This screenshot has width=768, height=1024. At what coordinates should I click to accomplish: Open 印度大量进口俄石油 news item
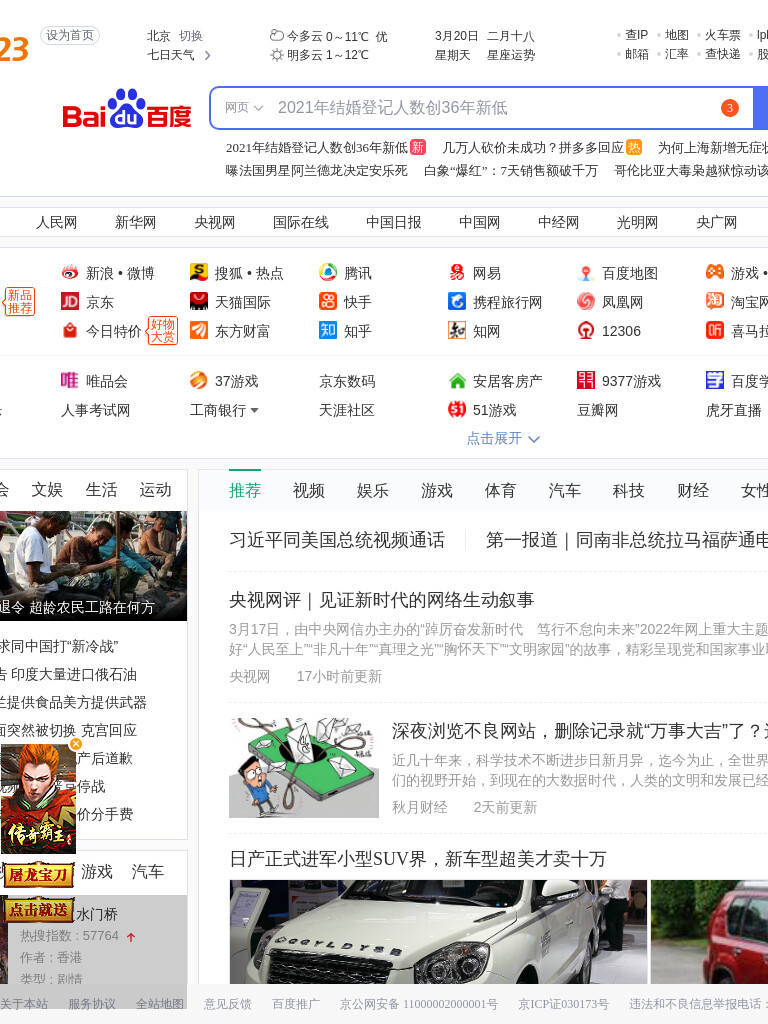[x=69, y=675]
